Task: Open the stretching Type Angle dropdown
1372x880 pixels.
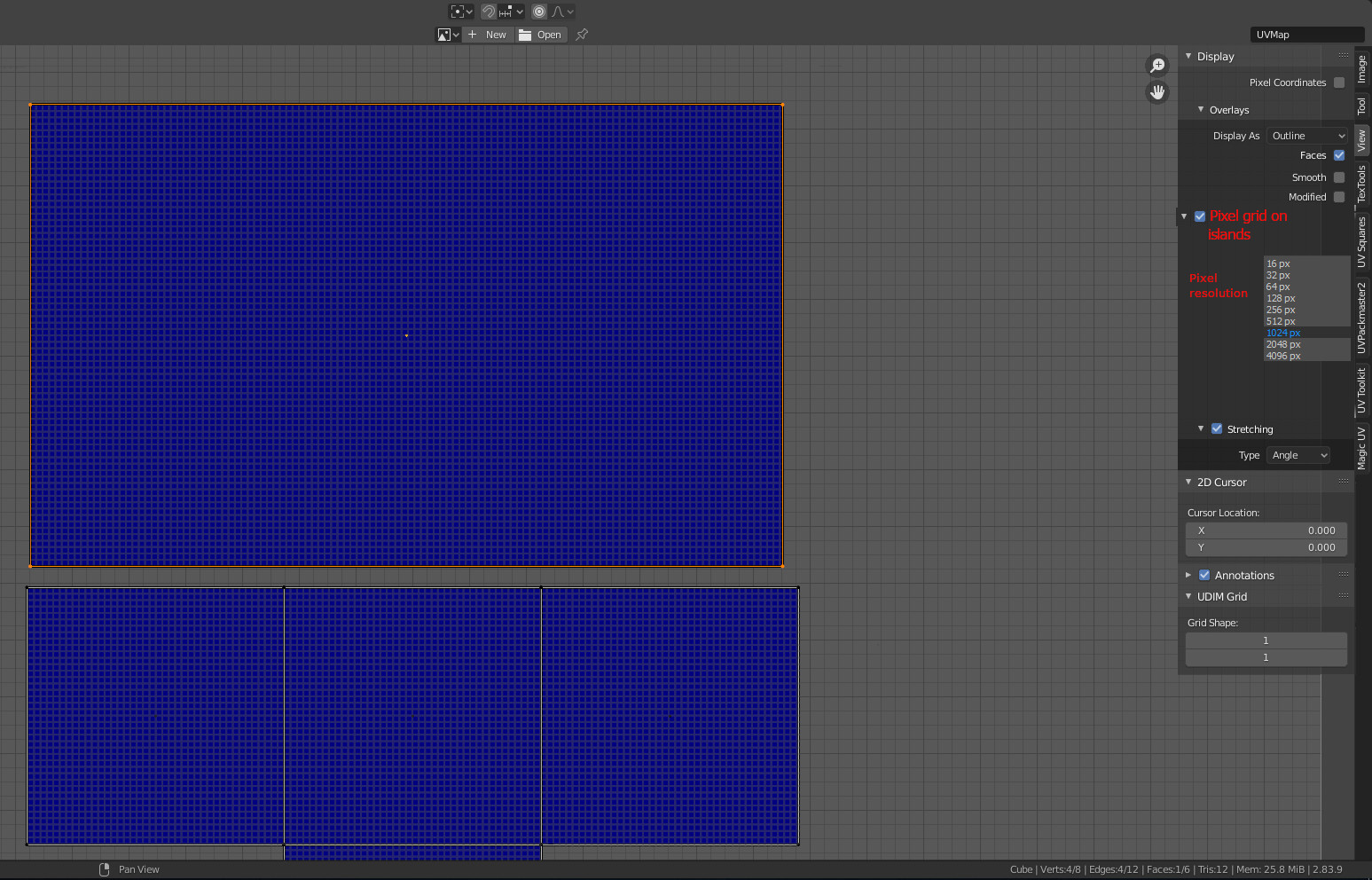Action: click(x=1298, y=455)
